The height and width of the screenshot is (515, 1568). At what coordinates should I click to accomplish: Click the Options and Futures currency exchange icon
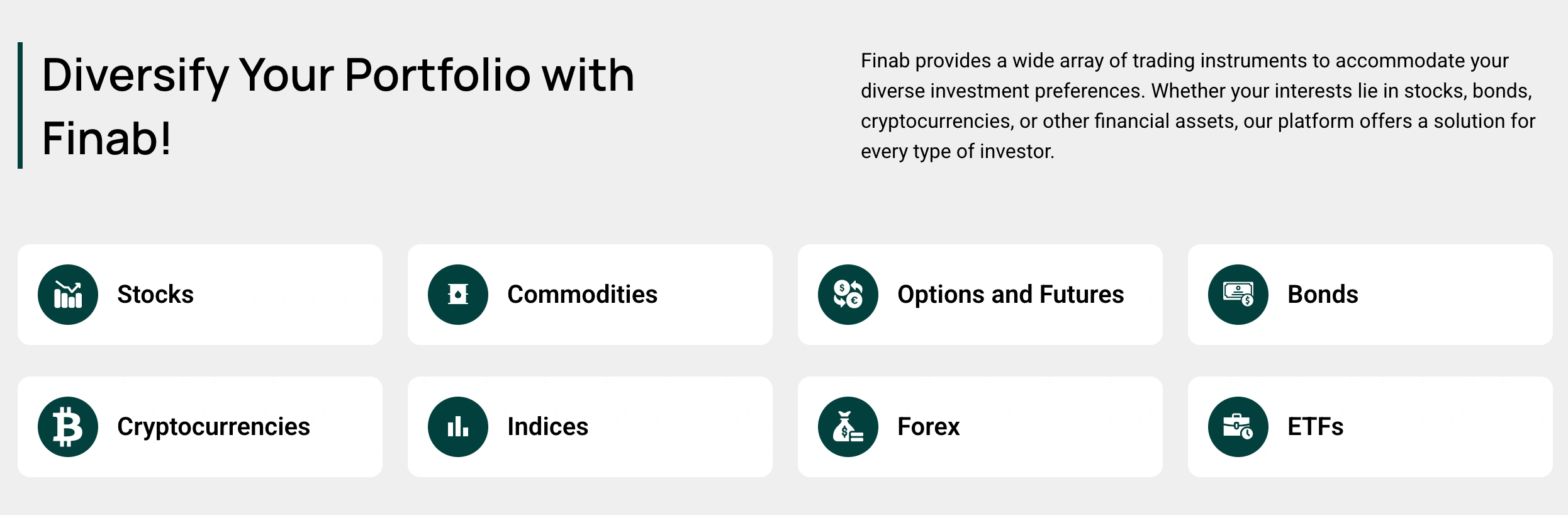[x=848, y=295]
